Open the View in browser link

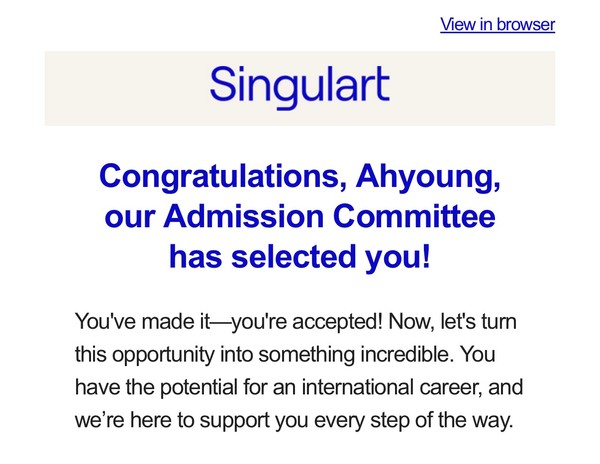tap(497, 24)
